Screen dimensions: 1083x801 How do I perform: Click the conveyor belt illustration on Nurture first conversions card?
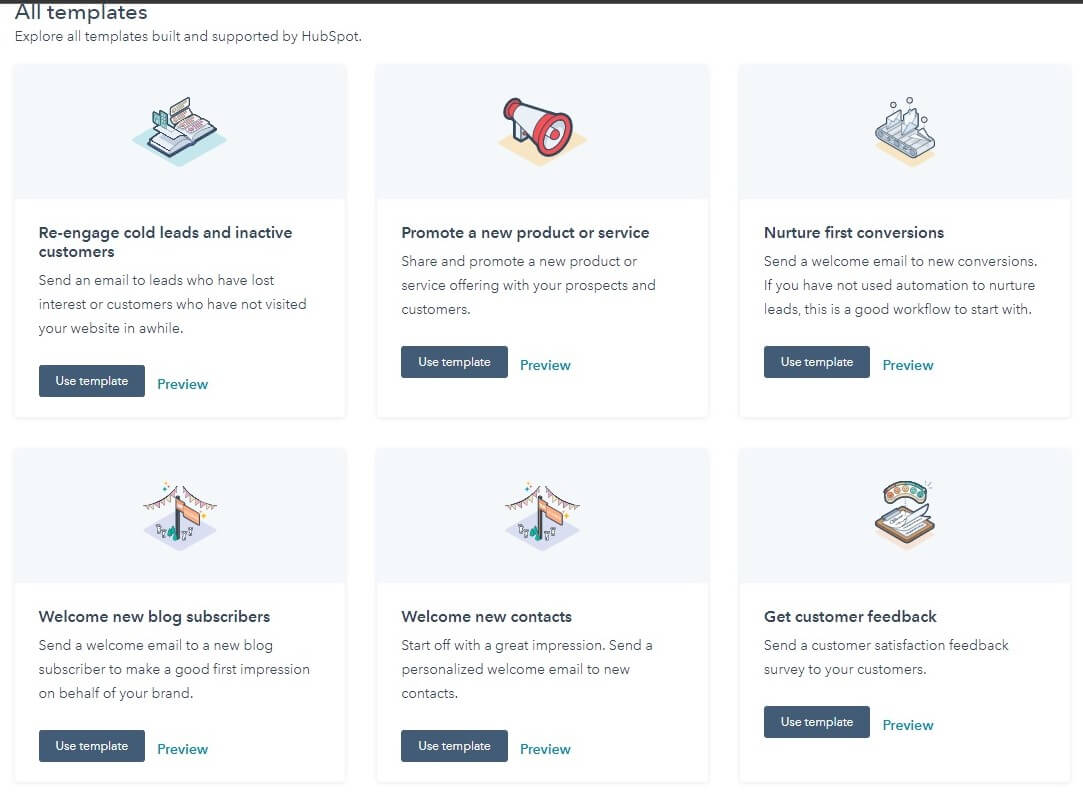tap(904, 129)
